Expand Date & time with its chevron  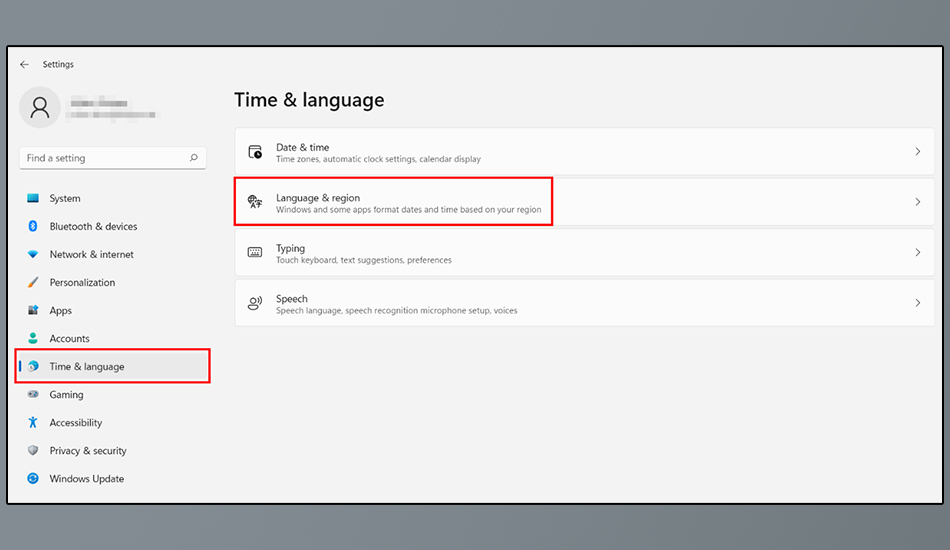917,151
